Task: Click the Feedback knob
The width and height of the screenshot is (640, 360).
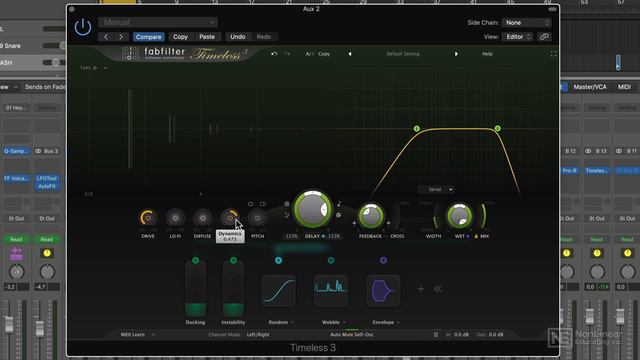Action: pyautogui.click(x=371, y=216)
